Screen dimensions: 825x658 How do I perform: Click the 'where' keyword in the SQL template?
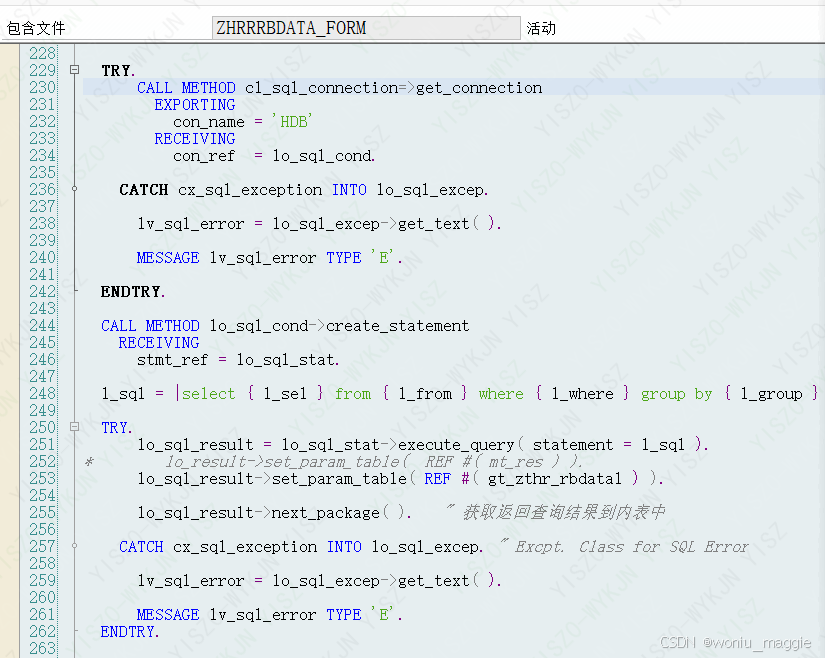coord(501,394)
